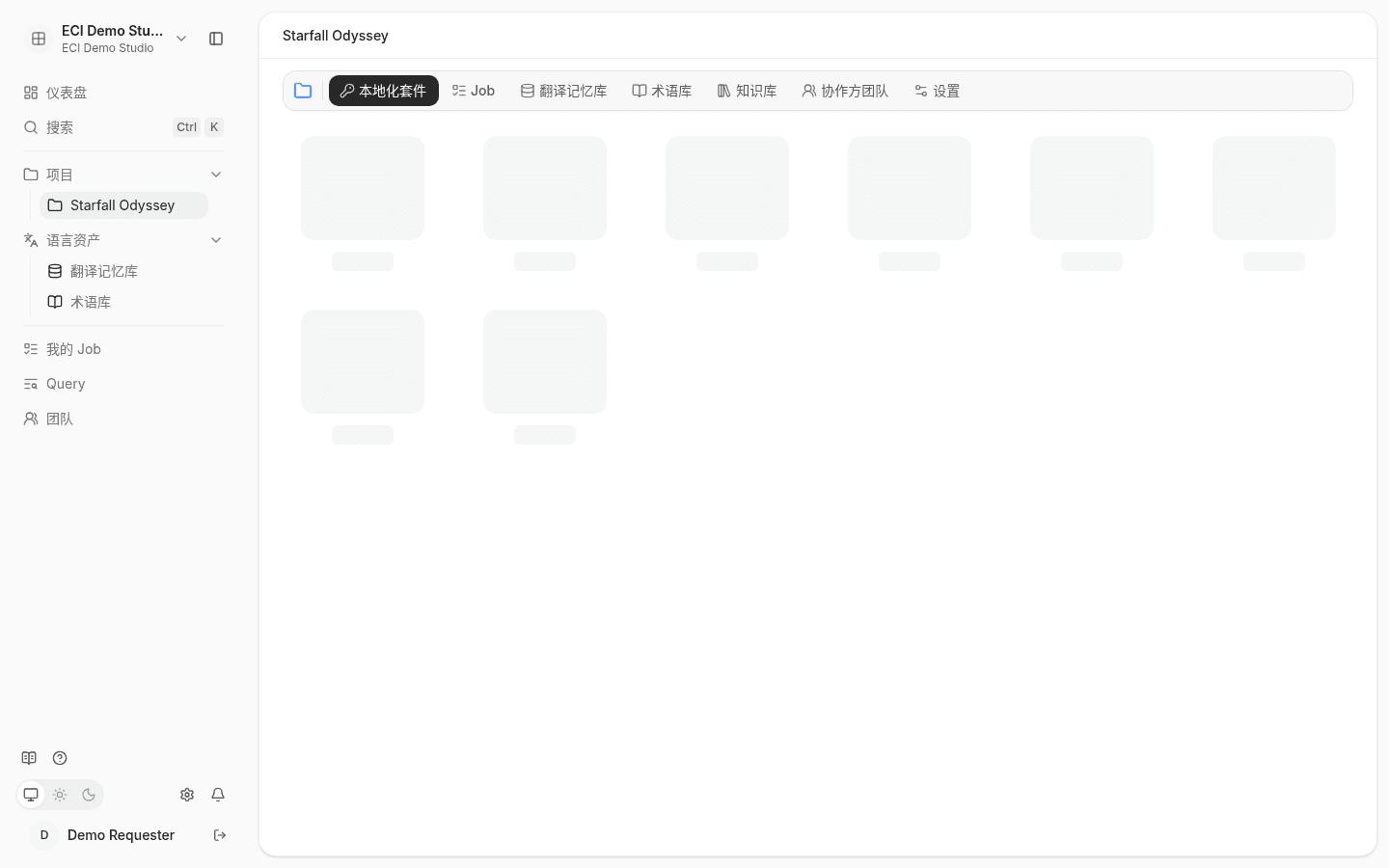The width and height of the screenshot is (1389, 868).
Task: Switch to the 设置 tab
Action: click(x=937, y=91)
